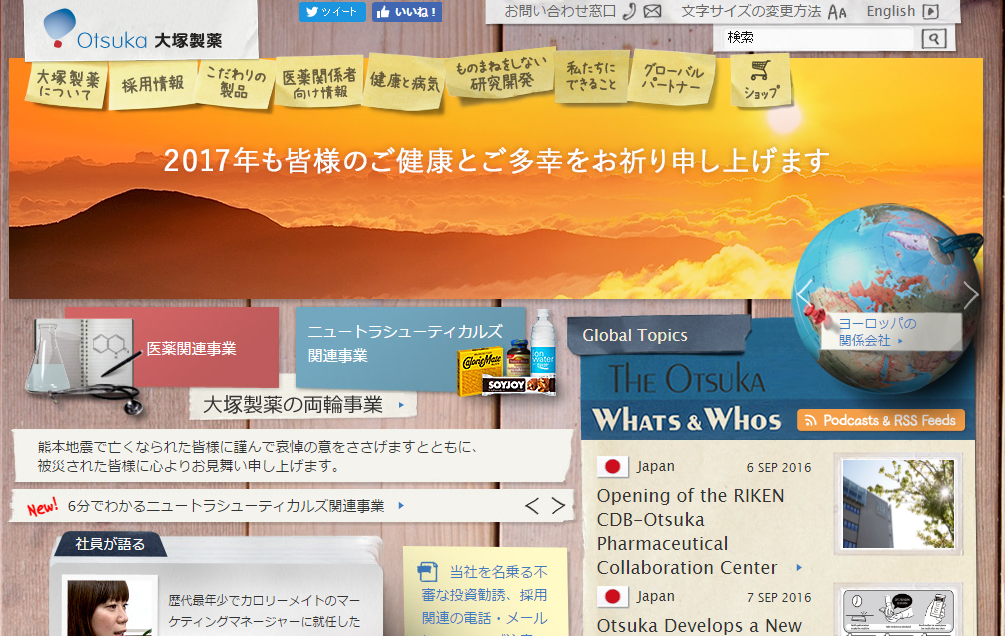Click document icon on yellow notice

tap(428, 571)
